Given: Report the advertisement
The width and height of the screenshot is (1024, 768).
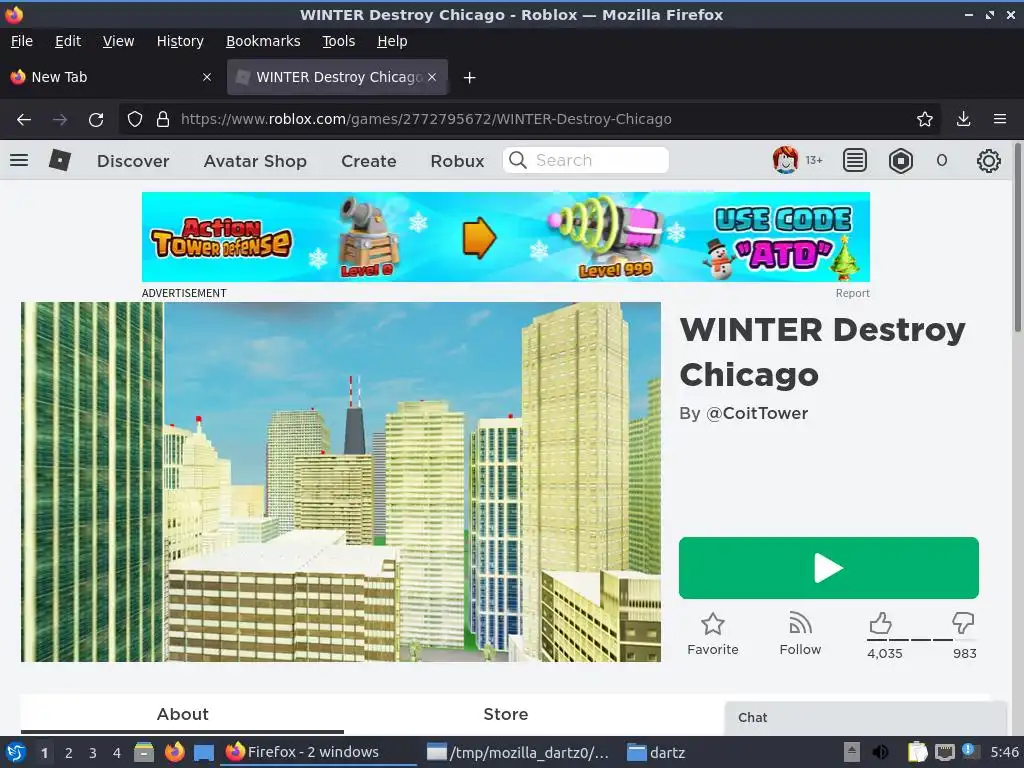Looking at the screenshot, I should (852, 293).
